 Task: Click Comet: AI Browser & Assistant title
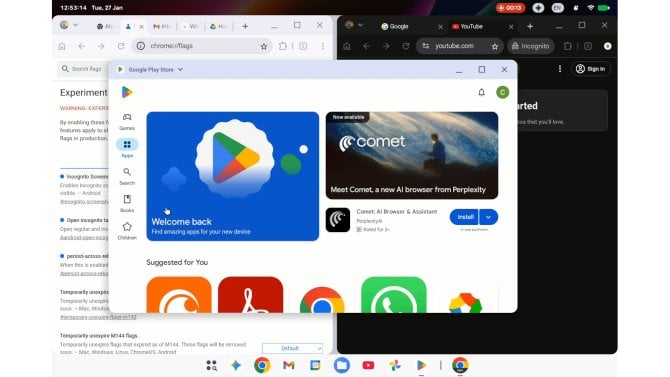pos(397,212)
